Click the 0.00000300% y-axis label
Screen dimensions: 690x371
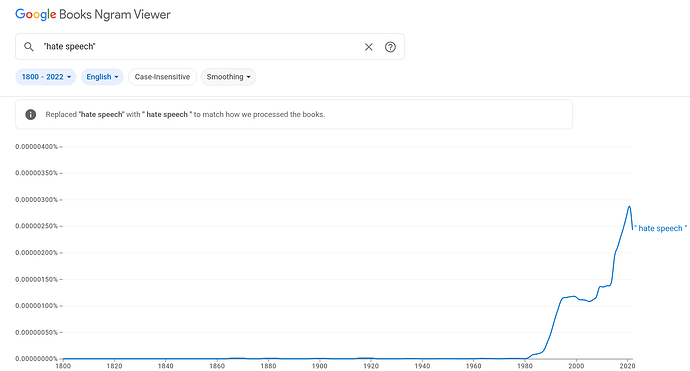(37, 200)
